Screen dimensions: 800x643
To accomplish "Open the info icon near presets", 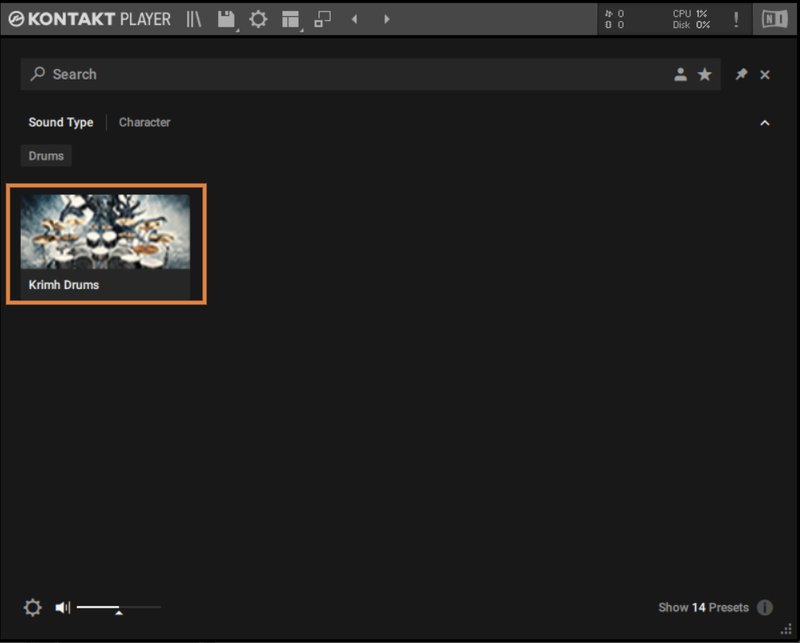I will click(x=765, y=607).
